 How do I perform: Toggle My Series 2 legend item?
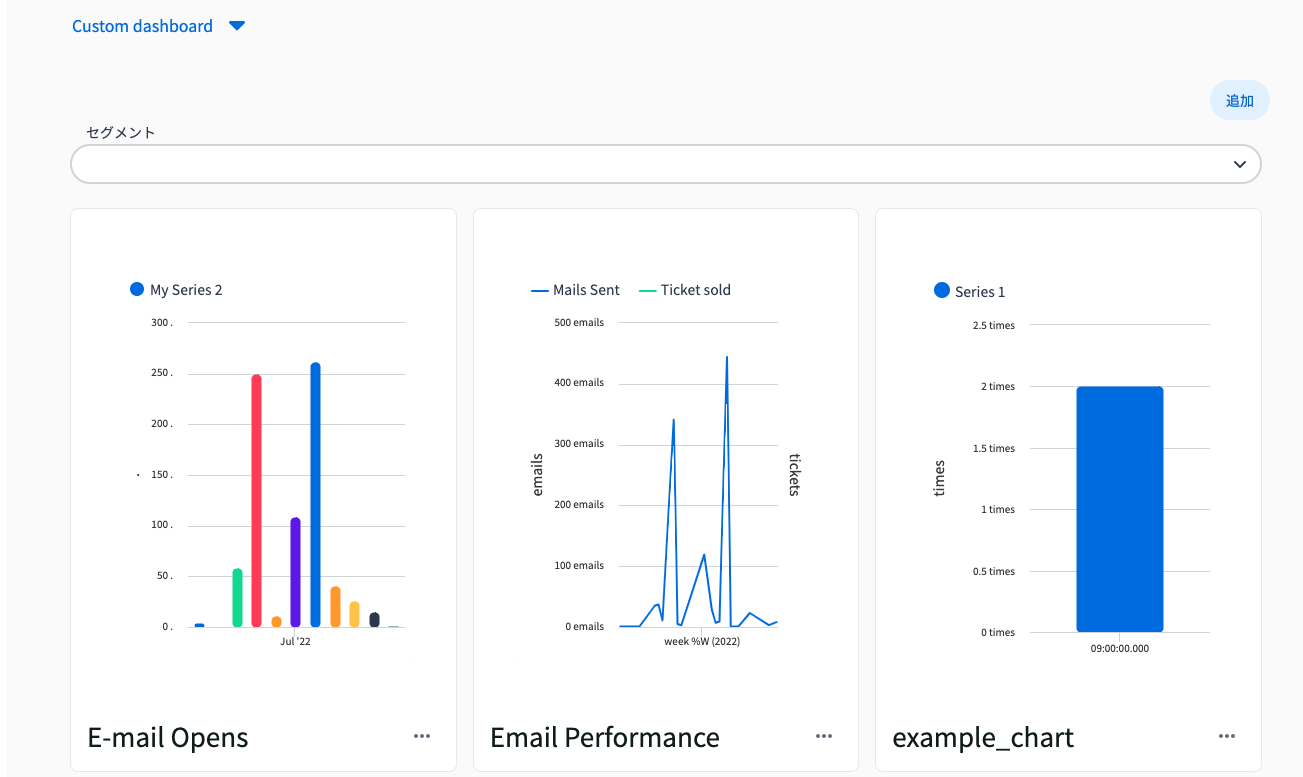click(x=176, y=290)
